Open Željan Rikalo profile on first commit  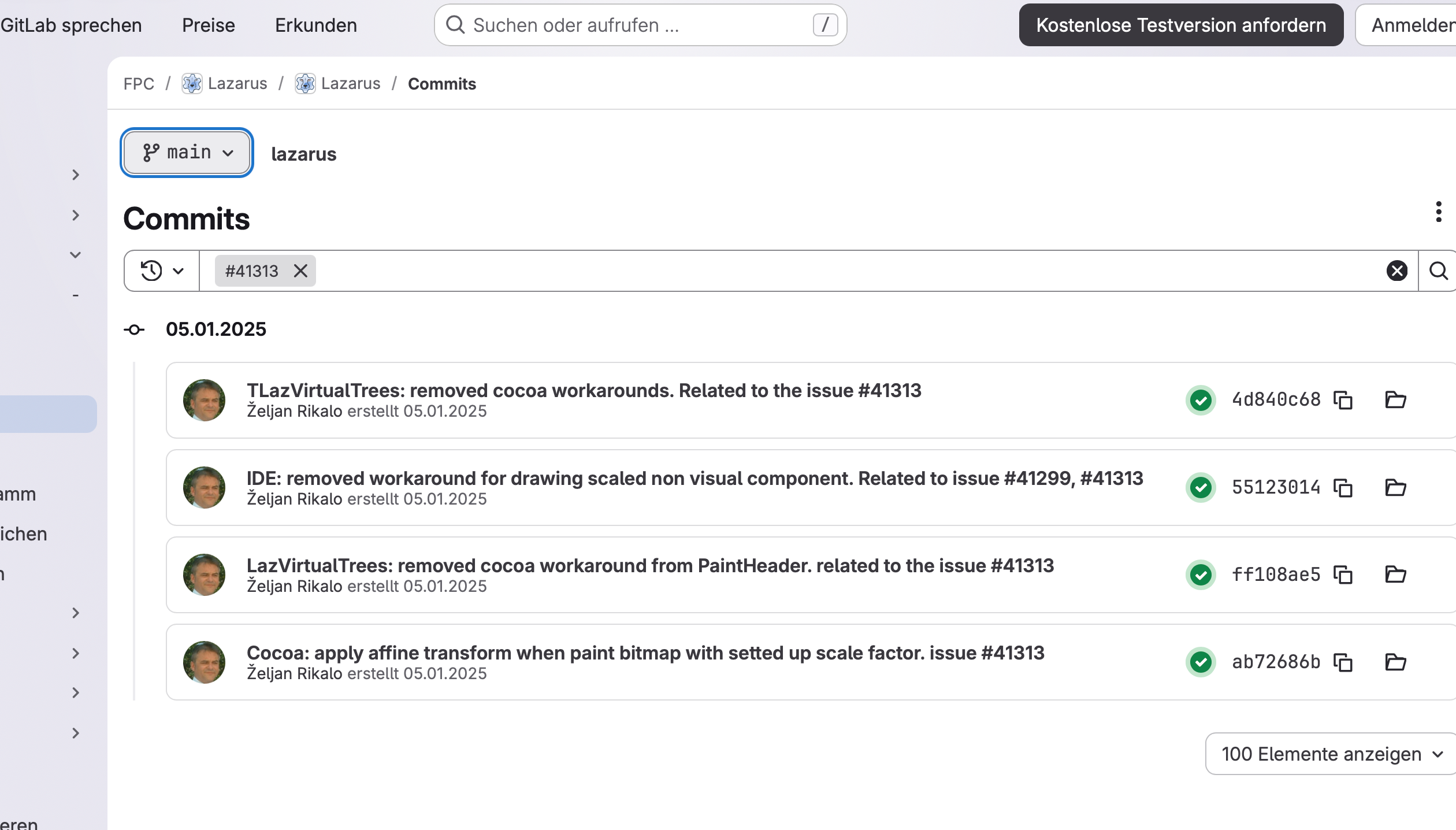295,412
